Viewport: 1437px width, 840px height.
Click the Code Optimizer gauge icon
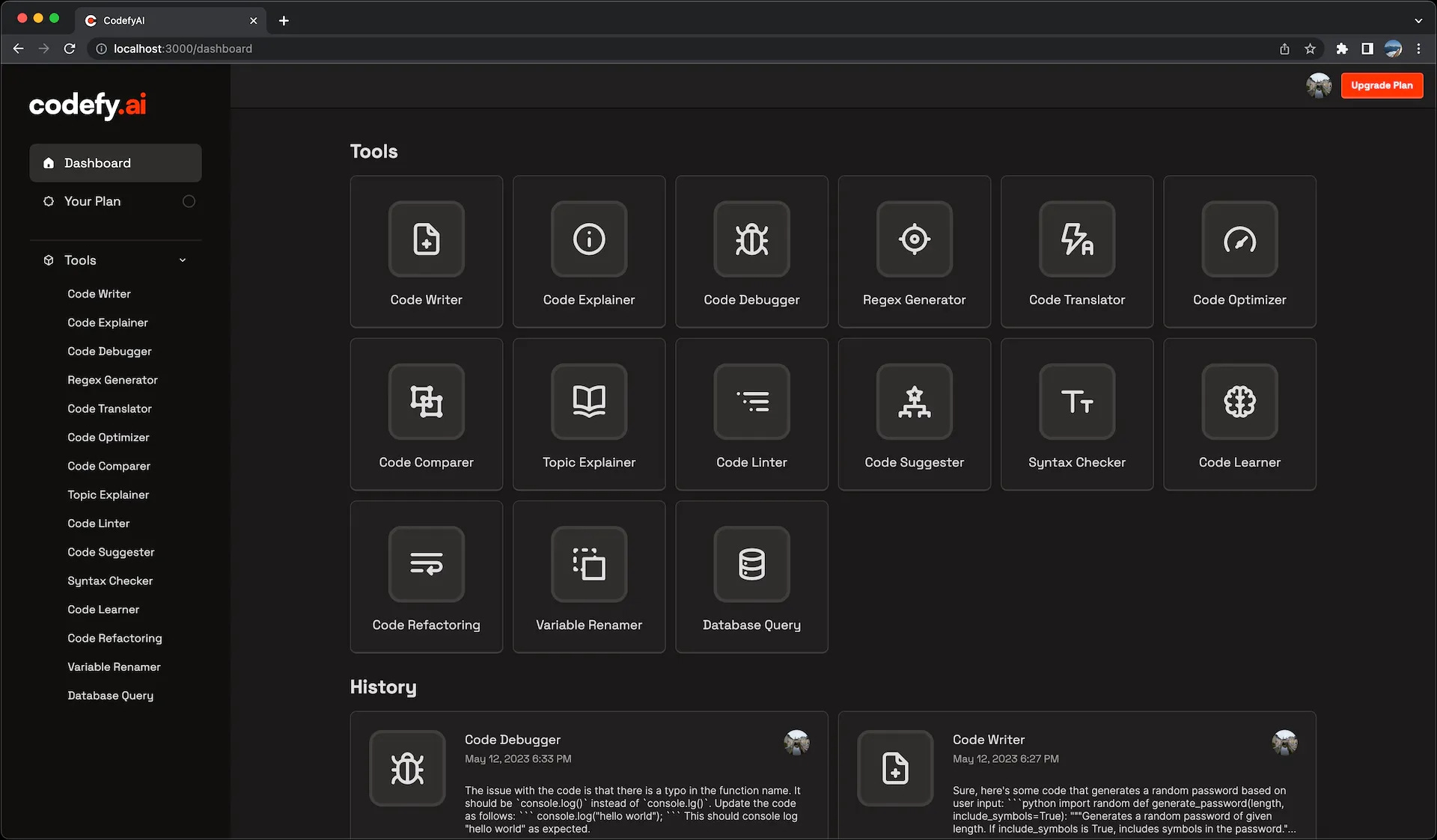(x=1239, y=239)
